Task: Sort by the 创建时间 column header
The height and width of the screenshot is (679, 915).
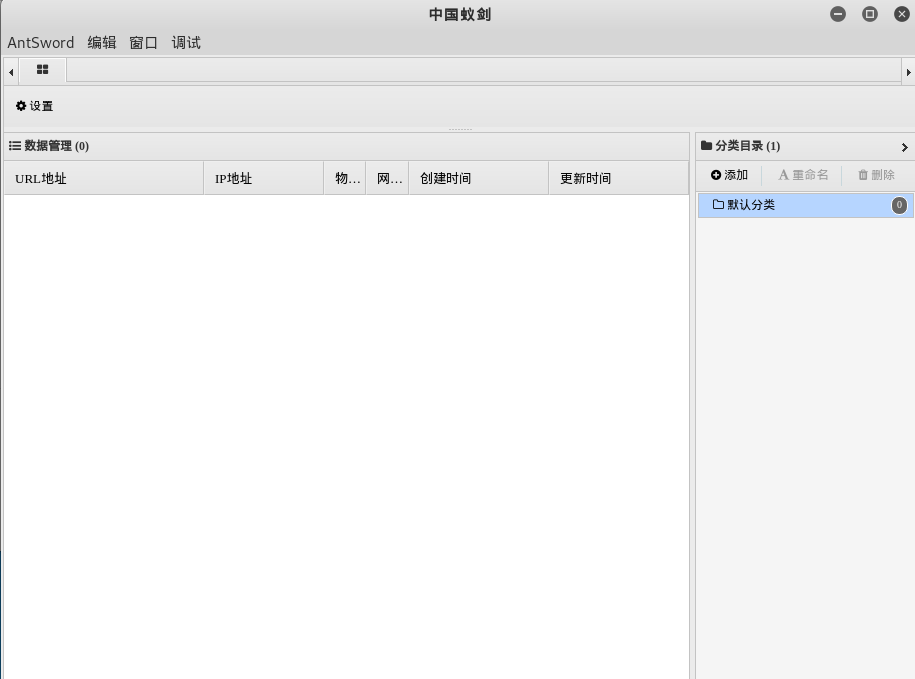Action: tap(479, 178)
